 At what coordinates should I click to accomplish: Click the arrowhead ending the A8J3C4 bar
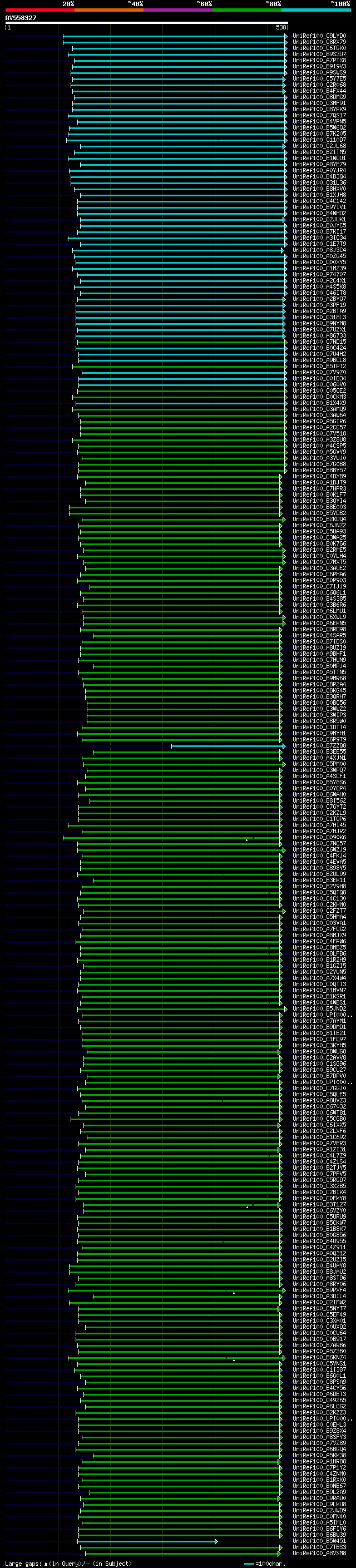click(283, 250)
